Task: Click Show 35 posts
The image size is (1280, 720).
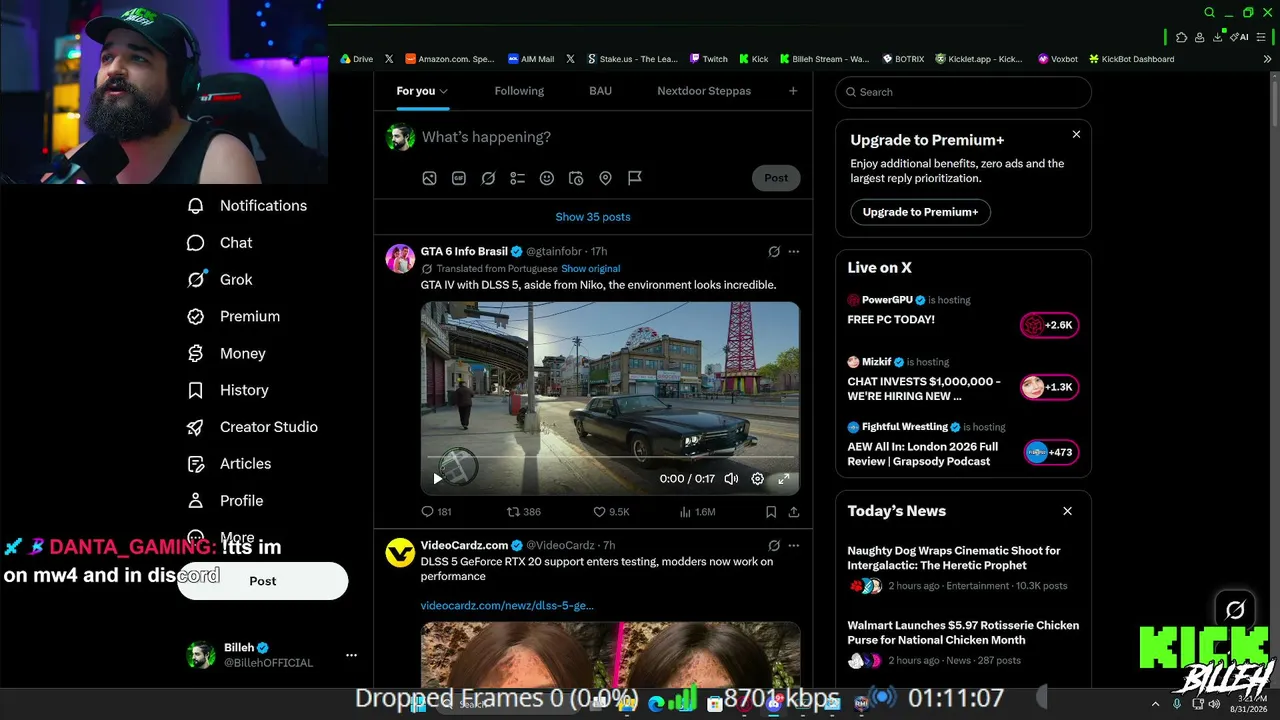Action: 593,217
